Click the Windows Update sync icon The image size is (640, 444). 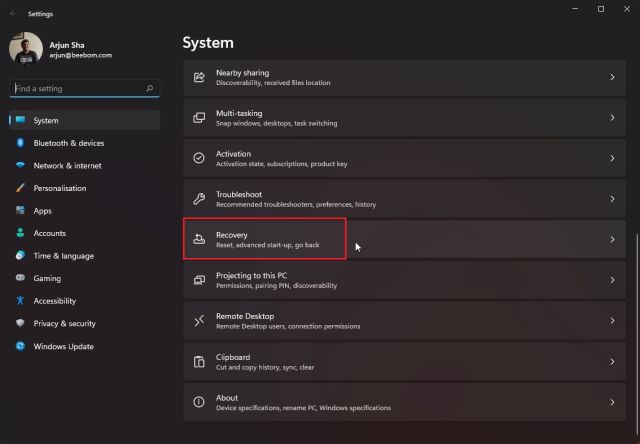20,346
